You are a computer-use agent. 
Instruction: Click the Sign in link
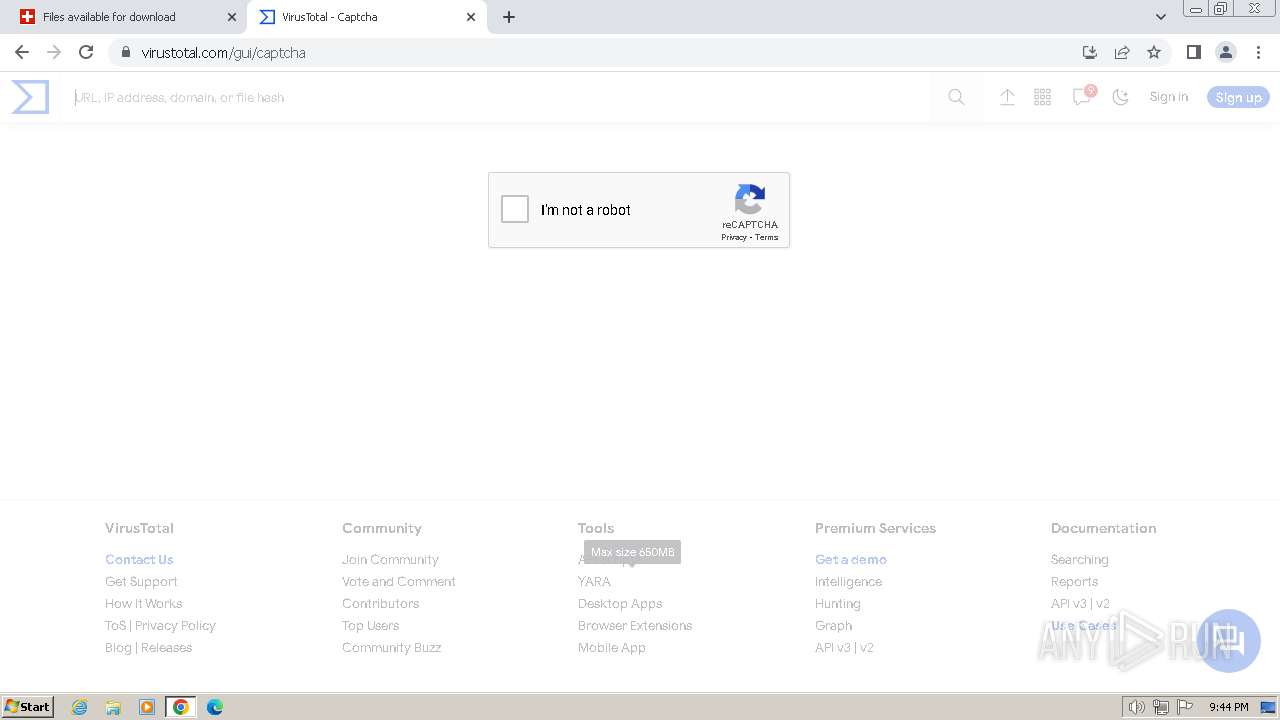click(1168, 97)
